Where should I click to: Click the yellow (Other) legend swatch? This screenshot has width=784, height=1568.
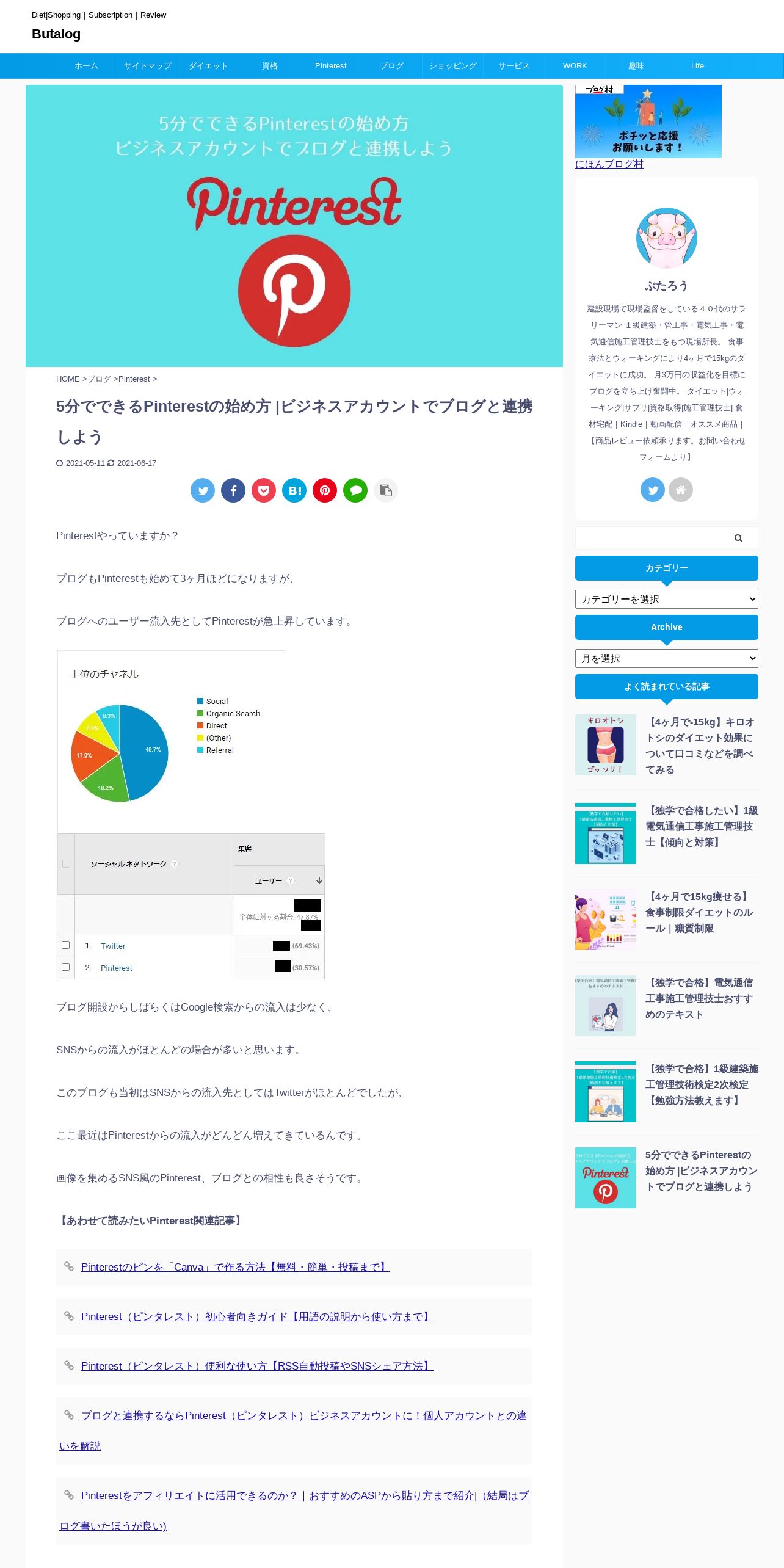point(200,738)
